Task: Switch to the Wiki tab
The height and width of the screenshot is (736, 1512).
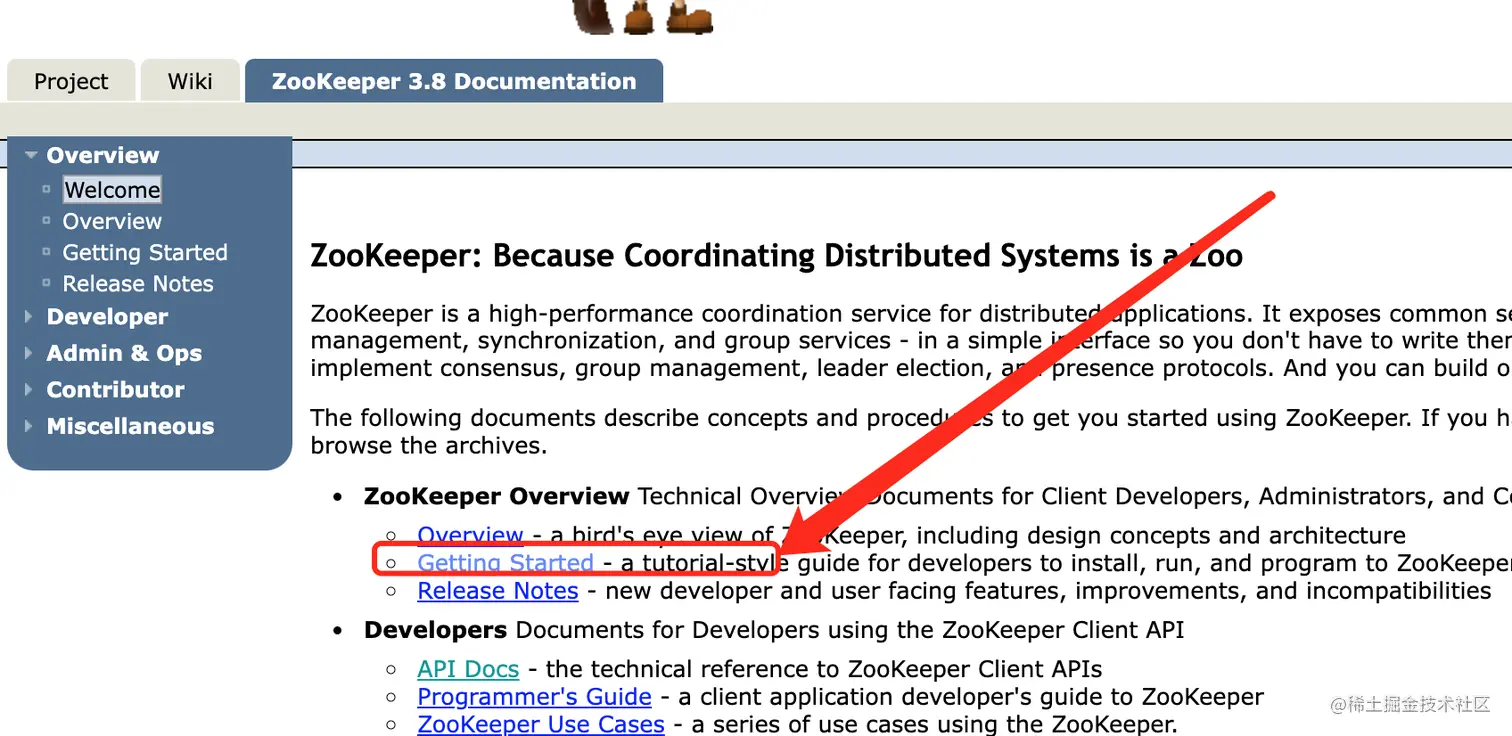Action: coord(190,81)
